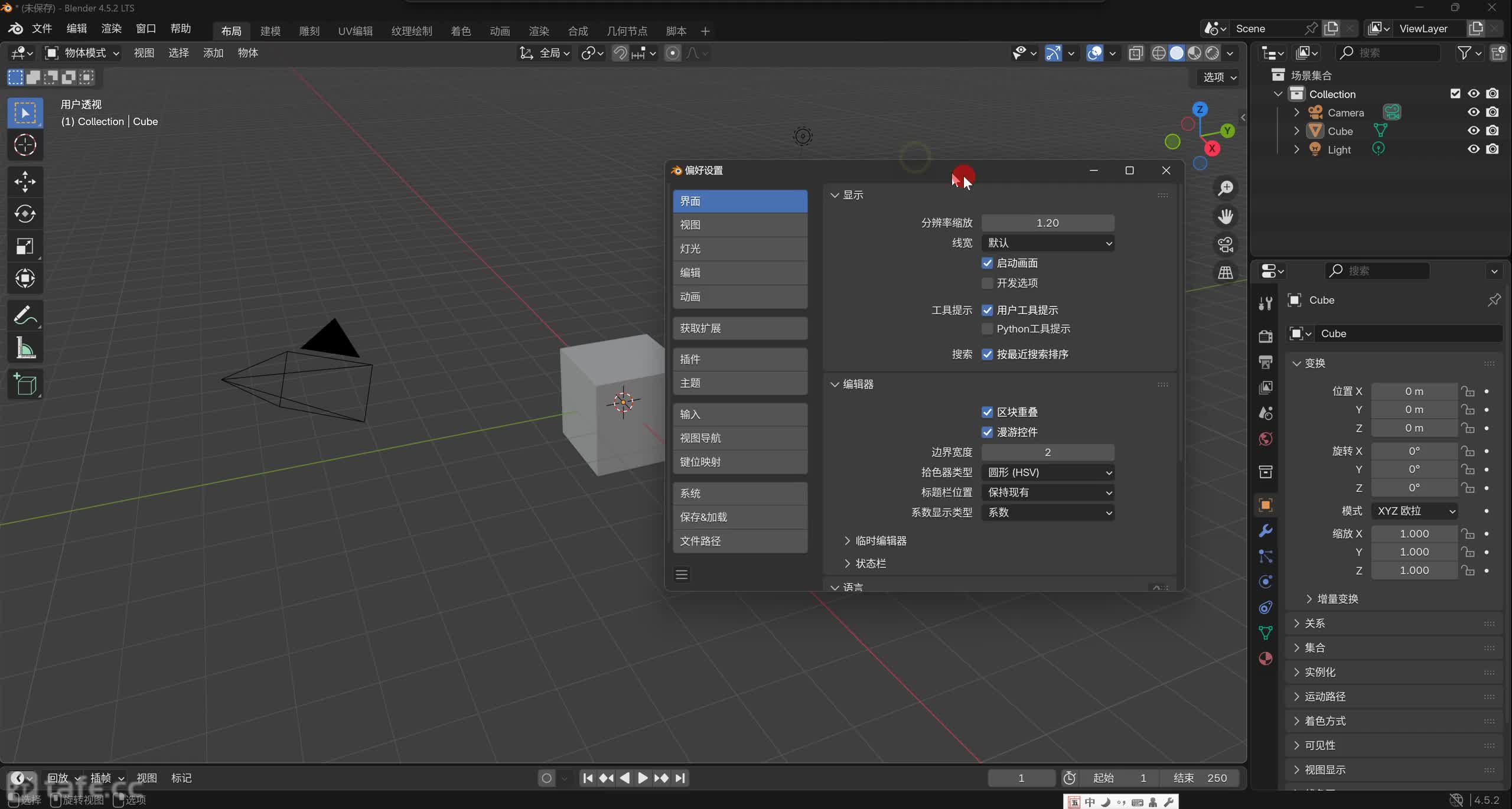Open the 插件 preferences section

pyautogui.click(x=739, y=359)
